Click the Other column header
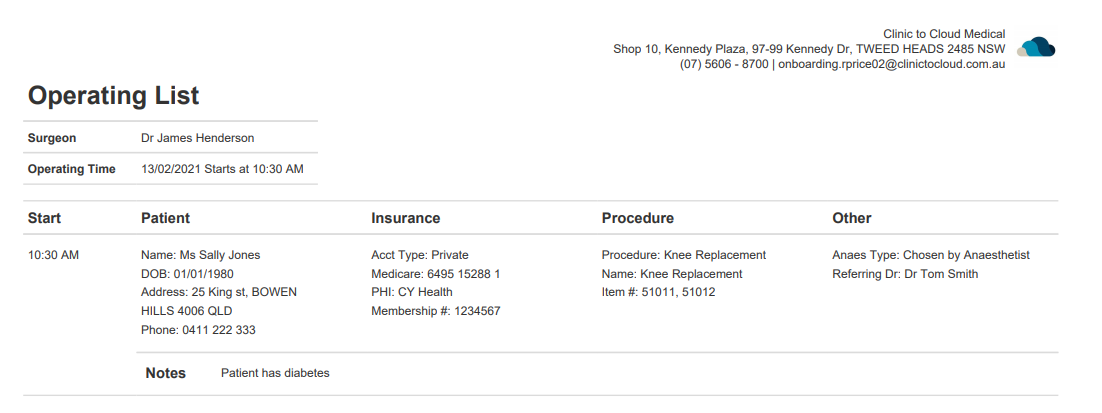Screen dimensions: 1102x413 click(x=852, y=218)
